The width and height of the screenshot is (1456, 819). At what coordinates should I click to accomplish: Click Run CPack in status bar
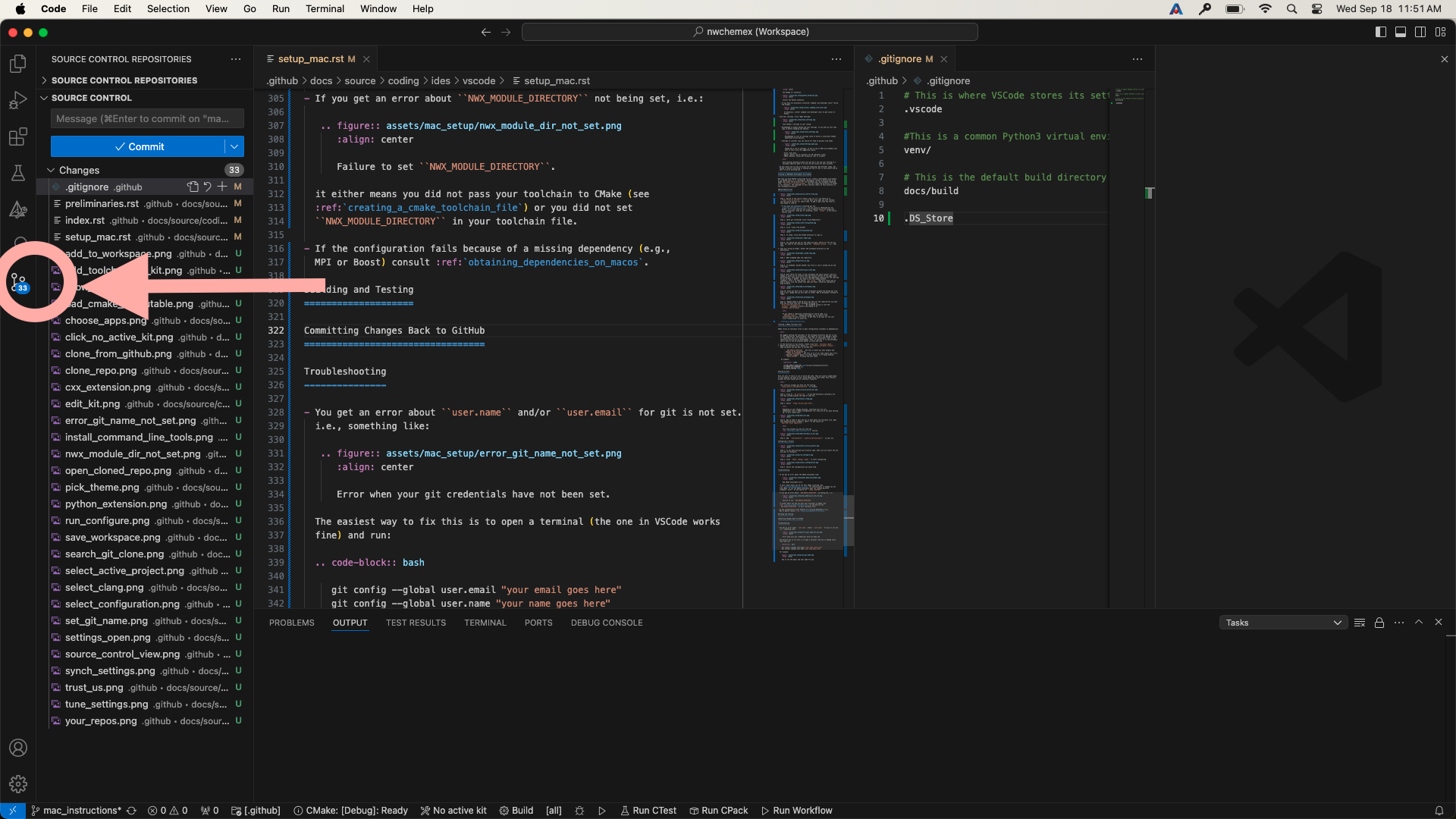point(718,811)
